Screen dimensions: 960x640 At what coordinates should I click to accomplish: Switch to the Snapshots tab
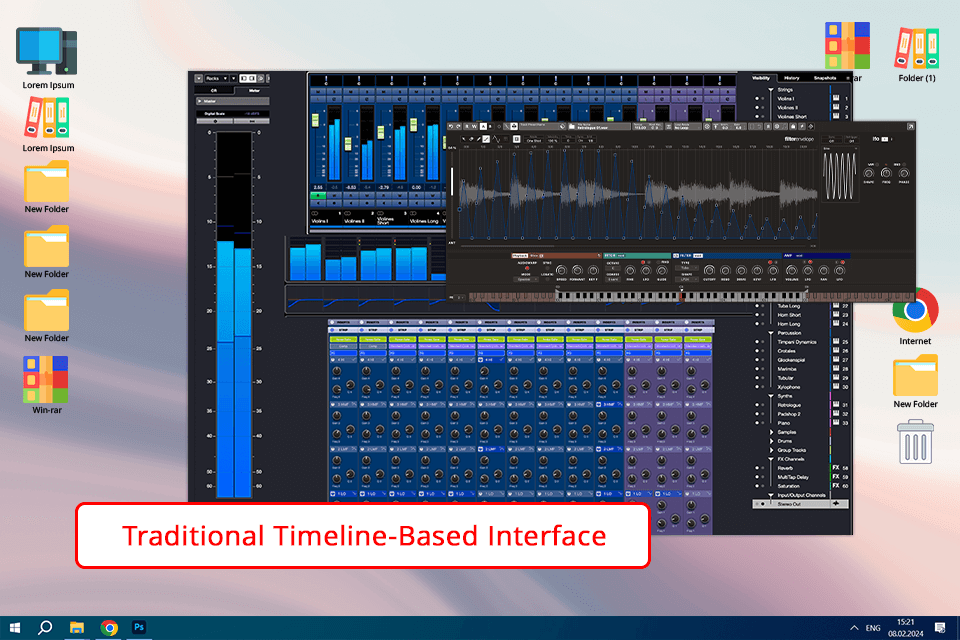(x=825, y=78)
